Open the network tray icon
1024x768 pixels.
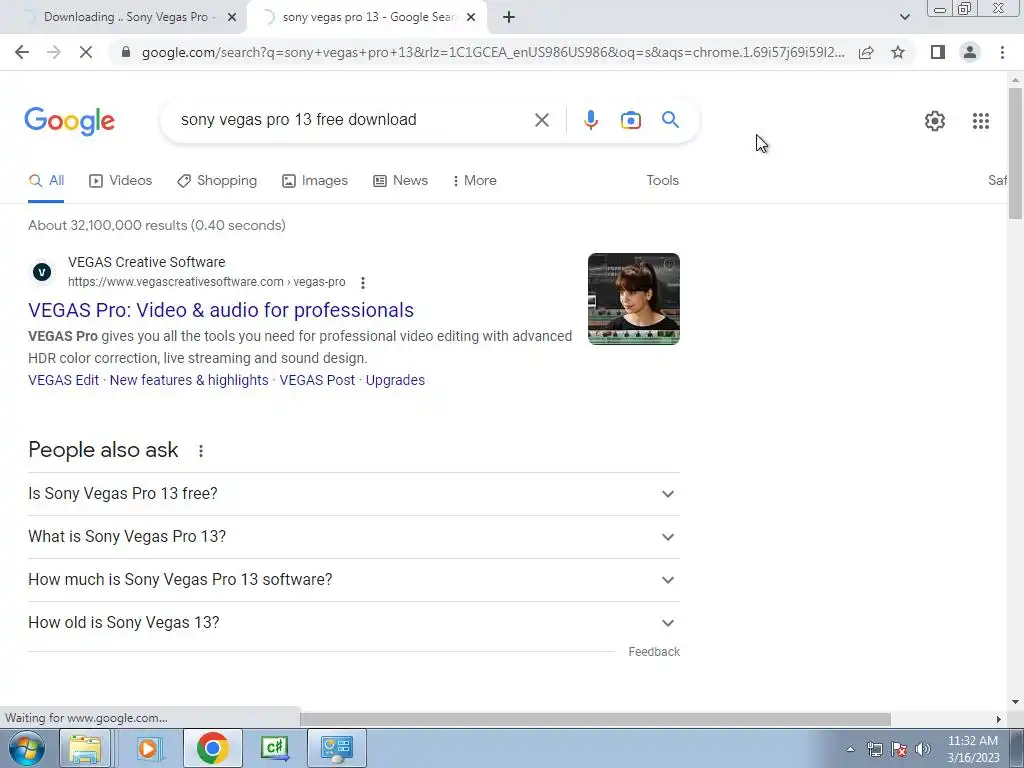pyautogui.click(x=874, y=749)
